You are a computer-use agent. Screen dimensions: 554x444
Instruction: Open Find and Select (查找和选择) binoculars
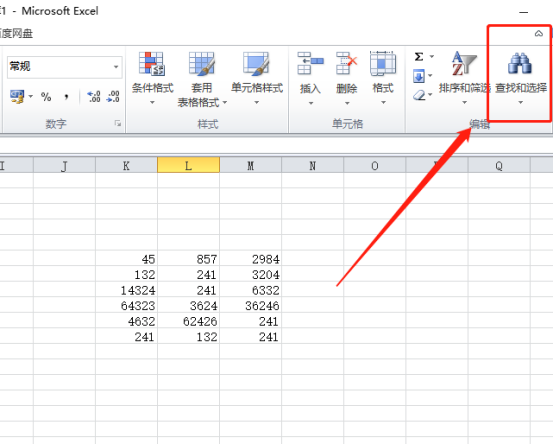pyautogui.click(x=520, y=78)
